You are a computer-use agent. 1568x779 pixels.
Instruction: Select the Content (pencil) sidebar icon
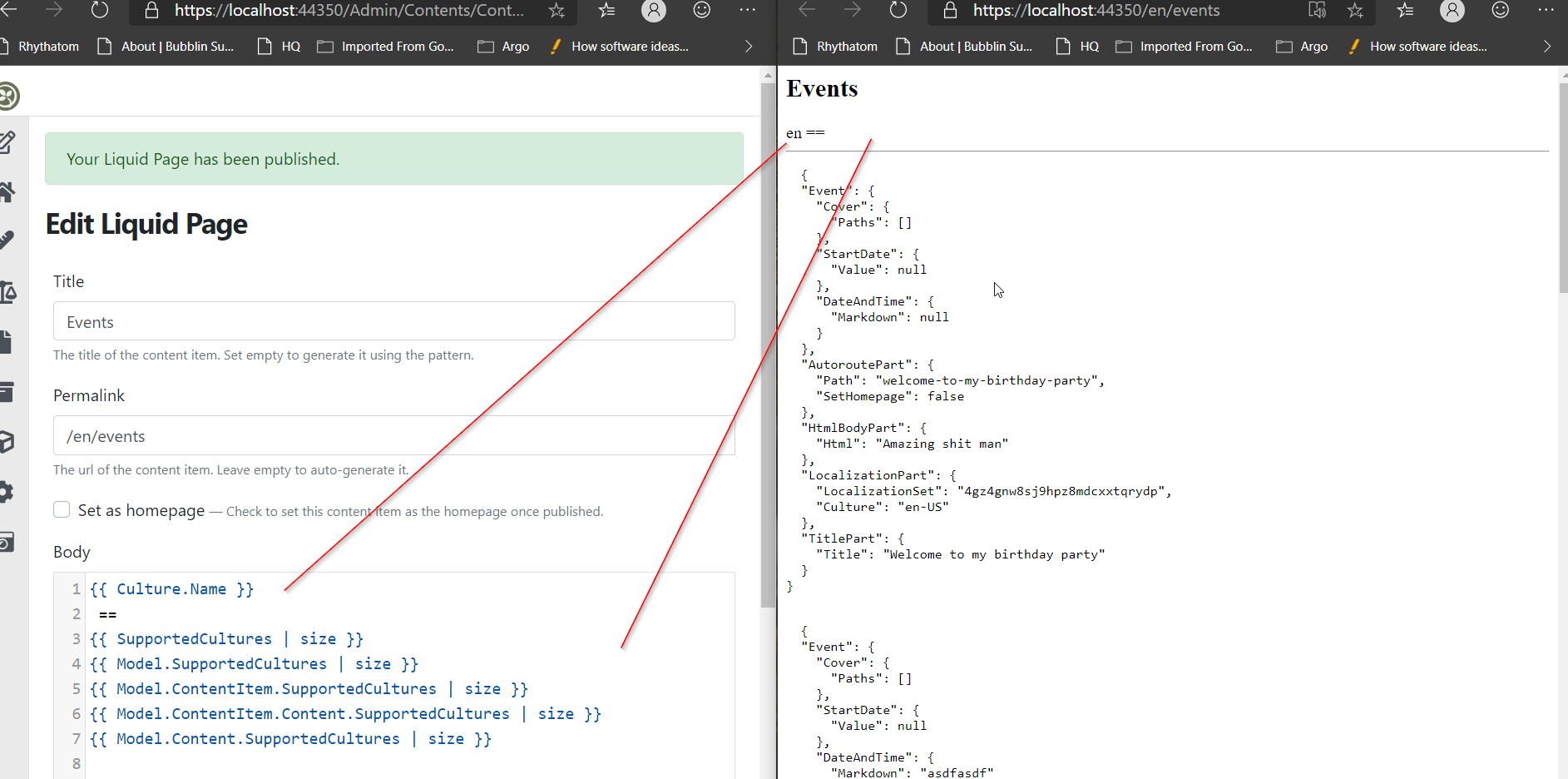point(8,141)
